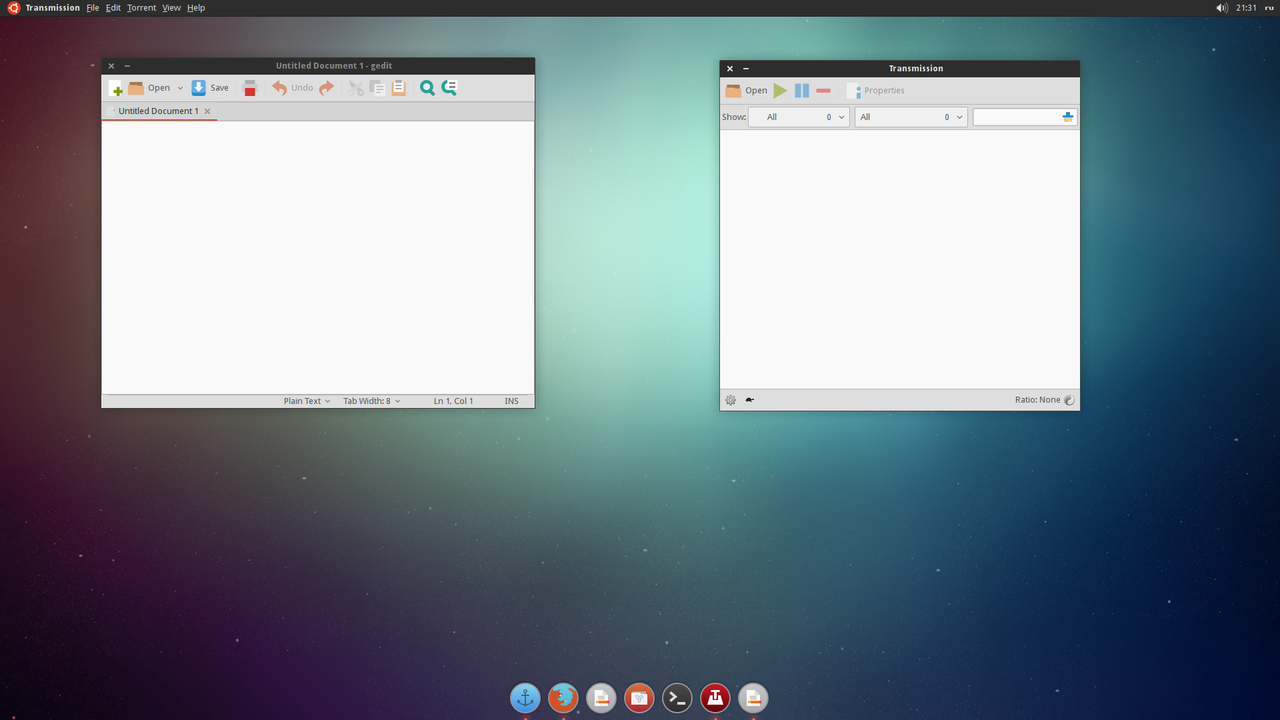This screenshot has width=1280, height=720.
Task: Launch the terminal from the dock
Action: click(x=677, y=698)
